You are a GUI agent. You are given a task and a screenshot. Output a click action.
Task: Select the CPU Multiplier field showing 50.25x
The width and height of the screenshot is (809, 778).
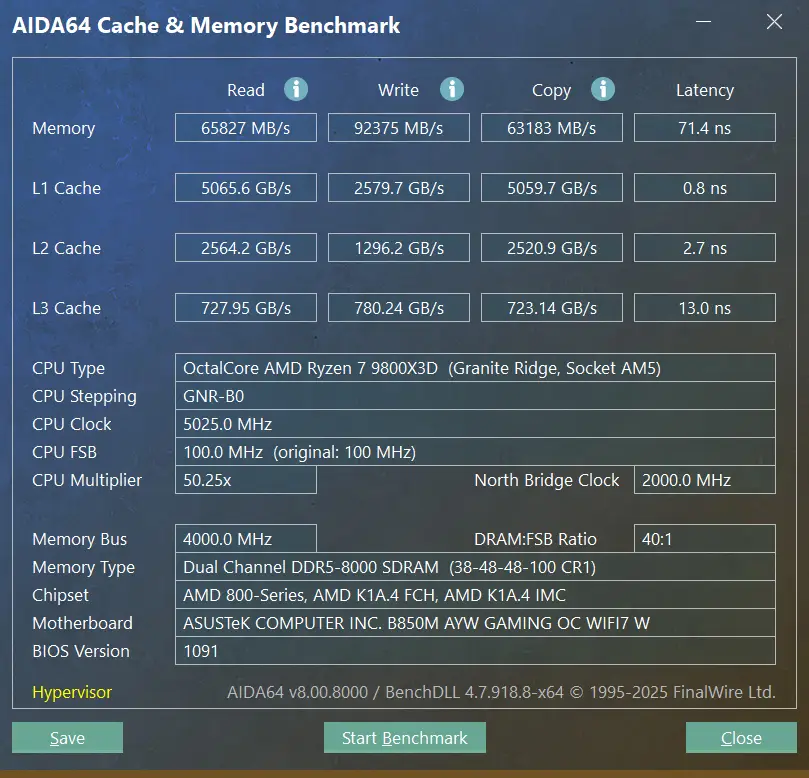point(245,480)
